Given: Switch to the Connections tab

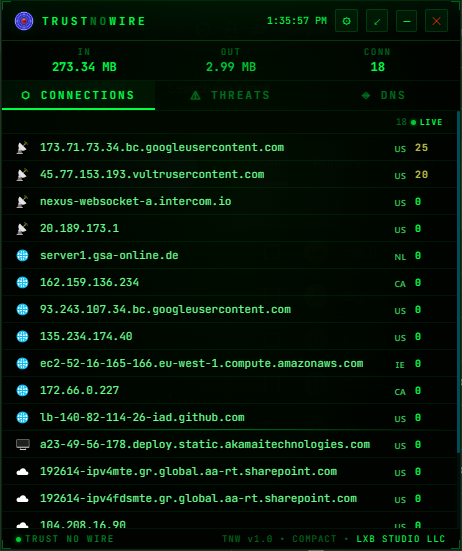Looking at the screenshot, I should (x=78, y=95).
